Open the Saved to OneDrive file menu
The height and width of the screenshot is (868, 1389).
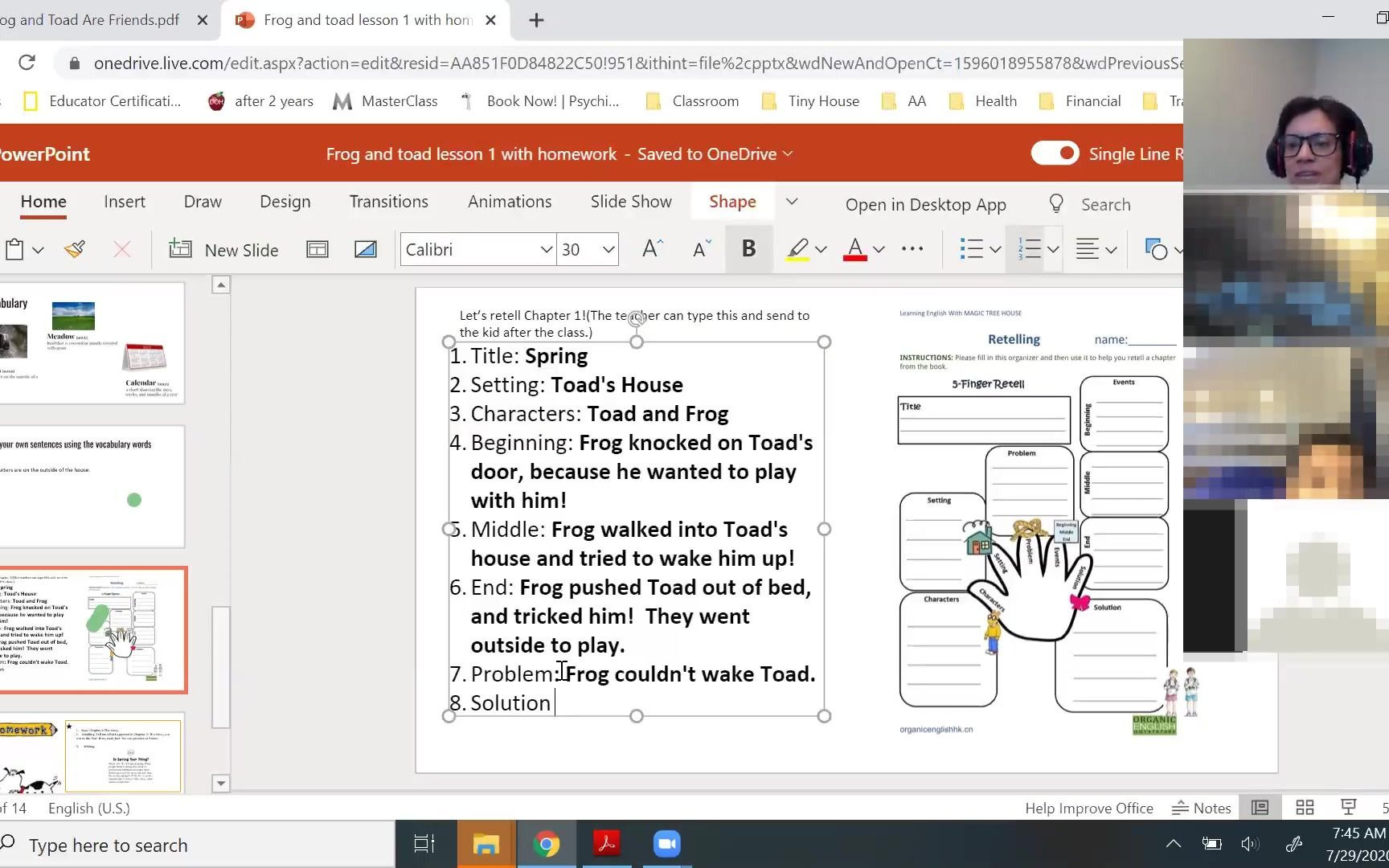[x=715, y=154]
